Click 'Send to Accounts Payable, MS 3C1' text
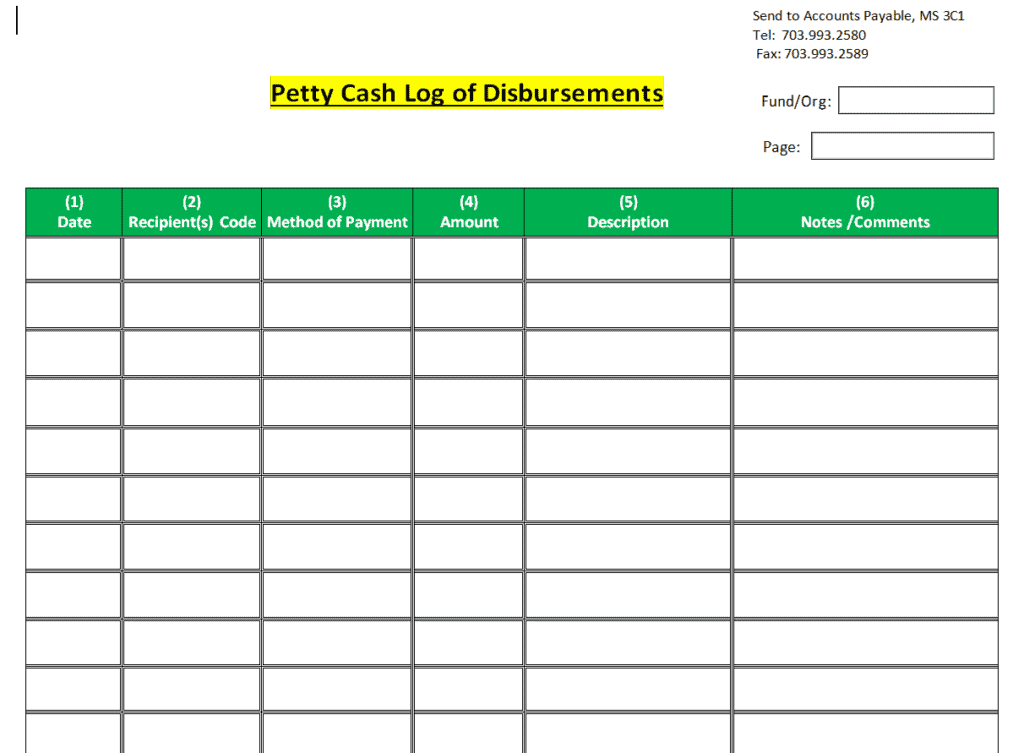The height and width of the screenshot is (753, 1024). 858,16
